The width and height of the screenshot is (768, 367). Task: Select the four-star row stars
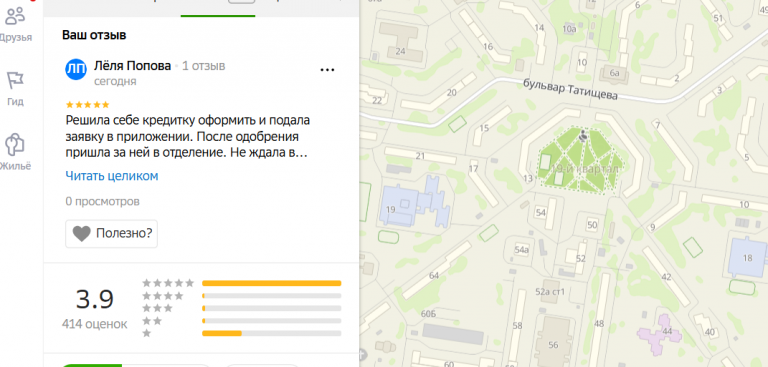click(163, 295)
